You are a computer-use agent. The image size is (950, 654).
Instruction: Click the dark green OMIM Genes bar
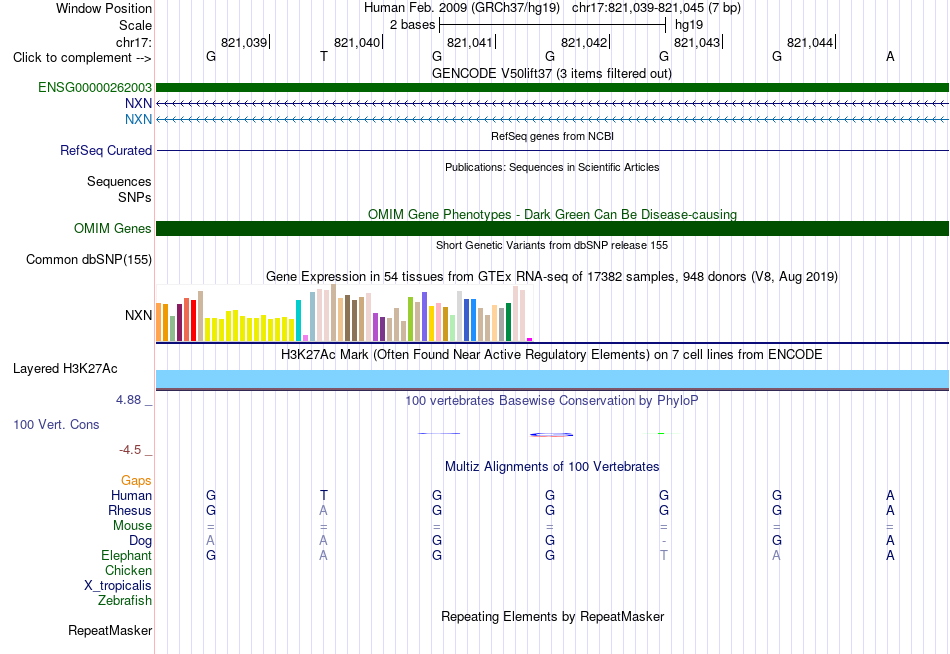(552, 229)
